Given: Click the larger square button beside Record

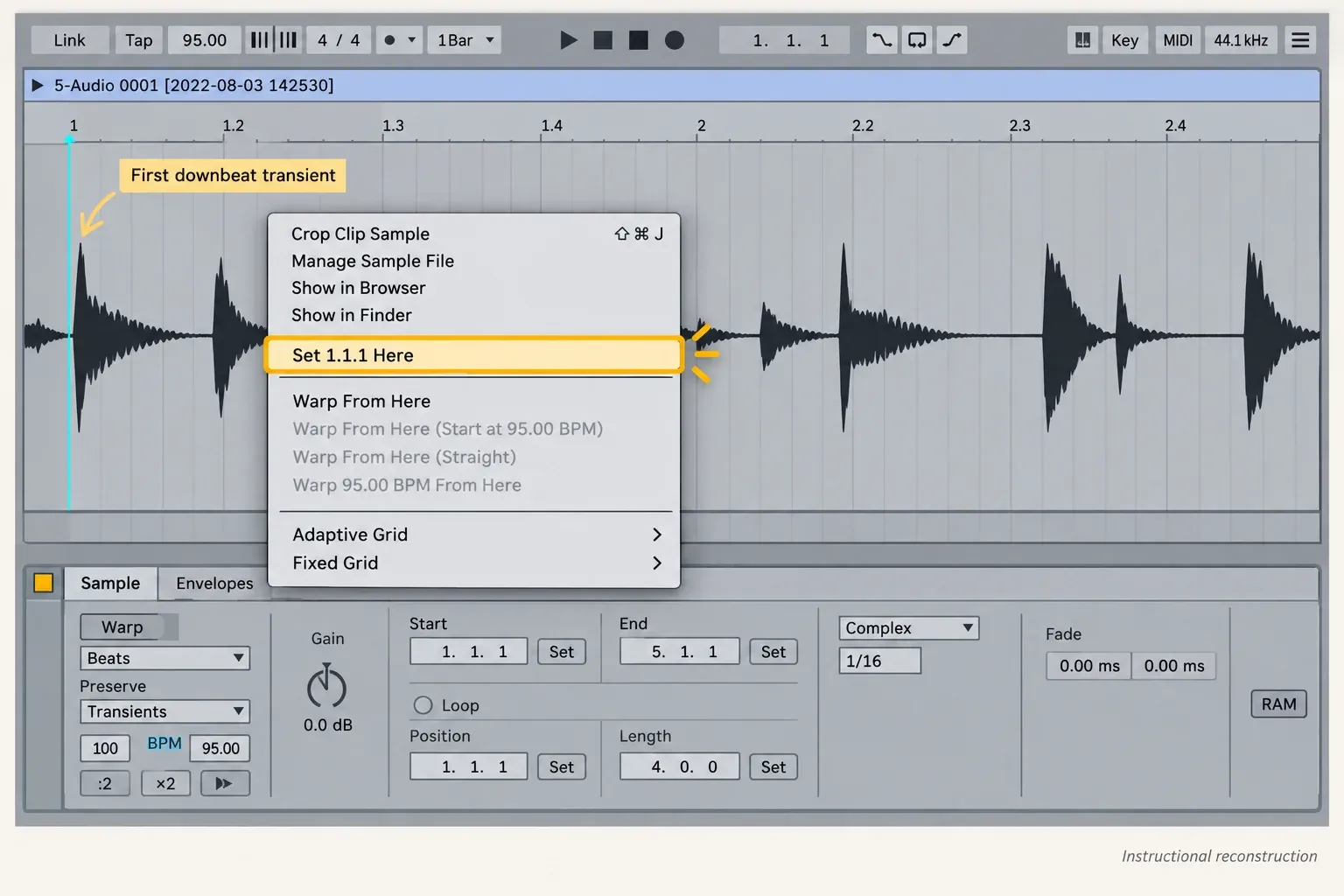Looking at the screenshot, I should (x=639, y=40).
